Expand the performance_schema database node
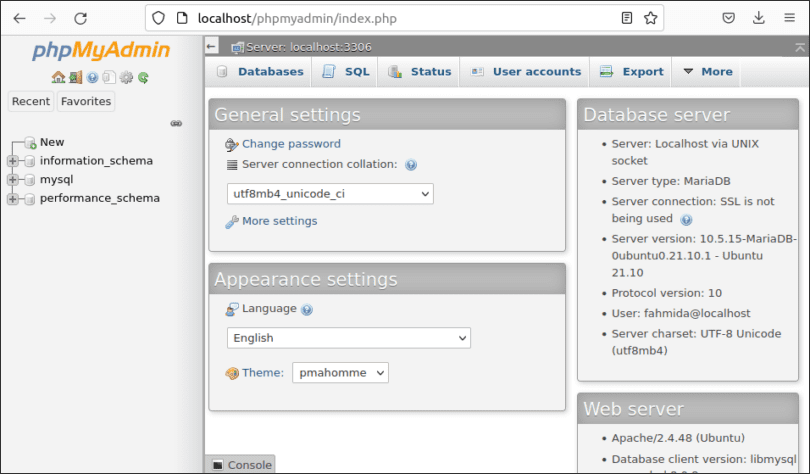This screenshot has width=810, height=474. [x=13, y=199]
